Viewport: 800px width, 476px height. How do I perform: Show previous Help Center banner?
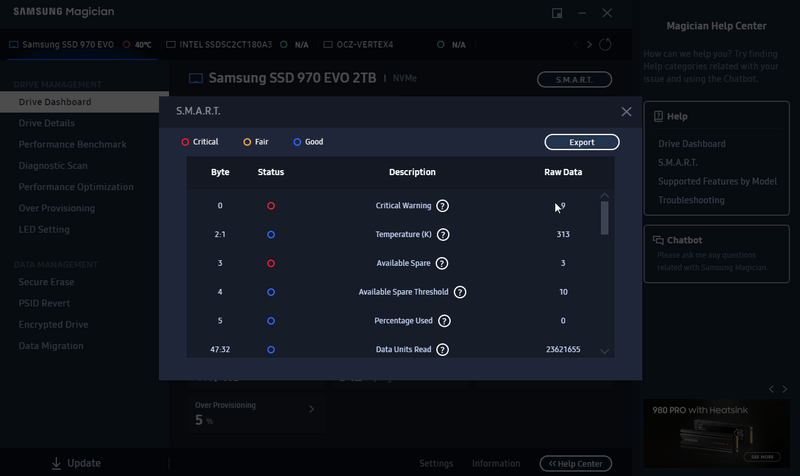click(771, 389)
